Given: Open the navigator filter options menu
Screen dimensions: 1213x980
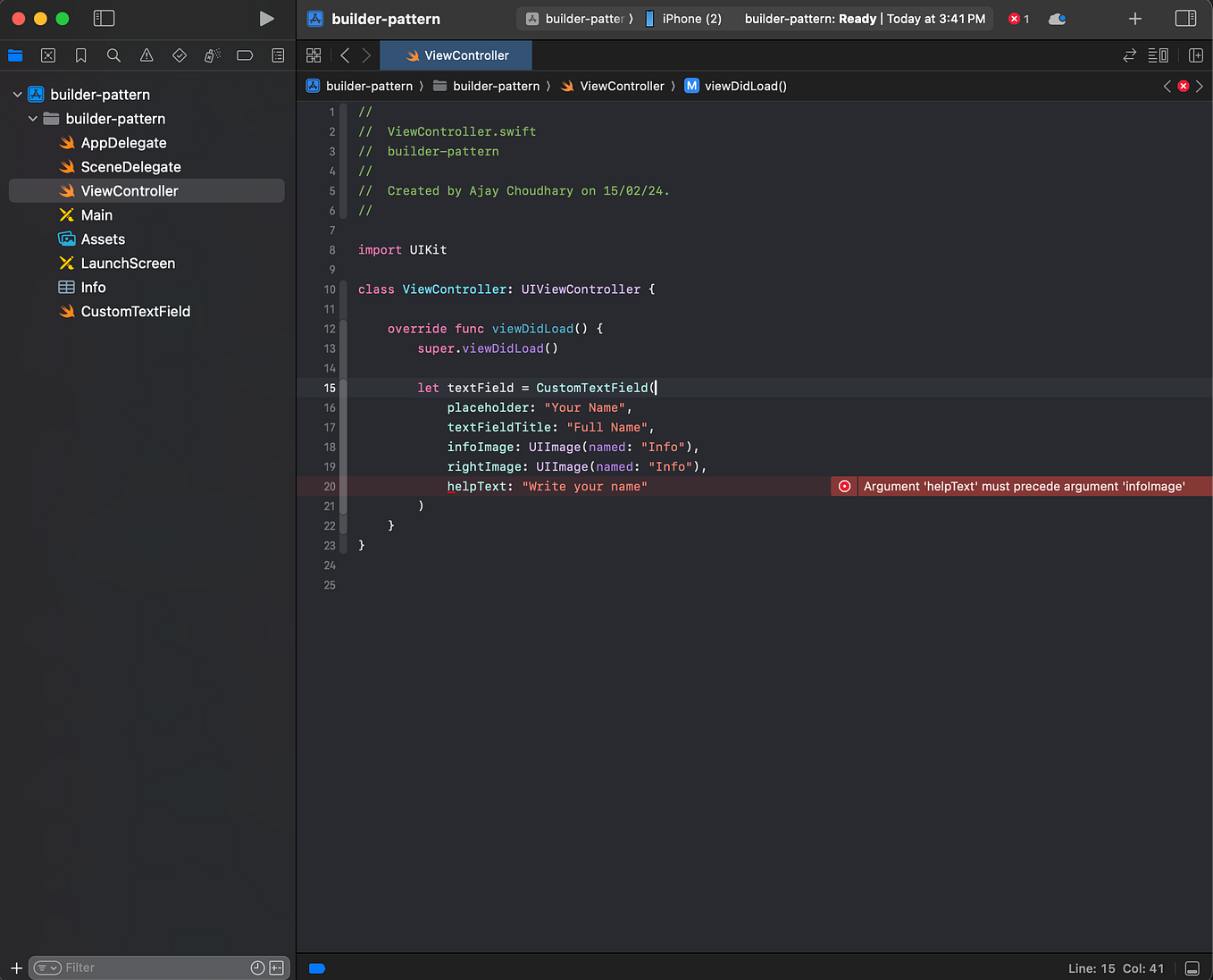Looking at the screenshot, I should [x=47, y=967].
